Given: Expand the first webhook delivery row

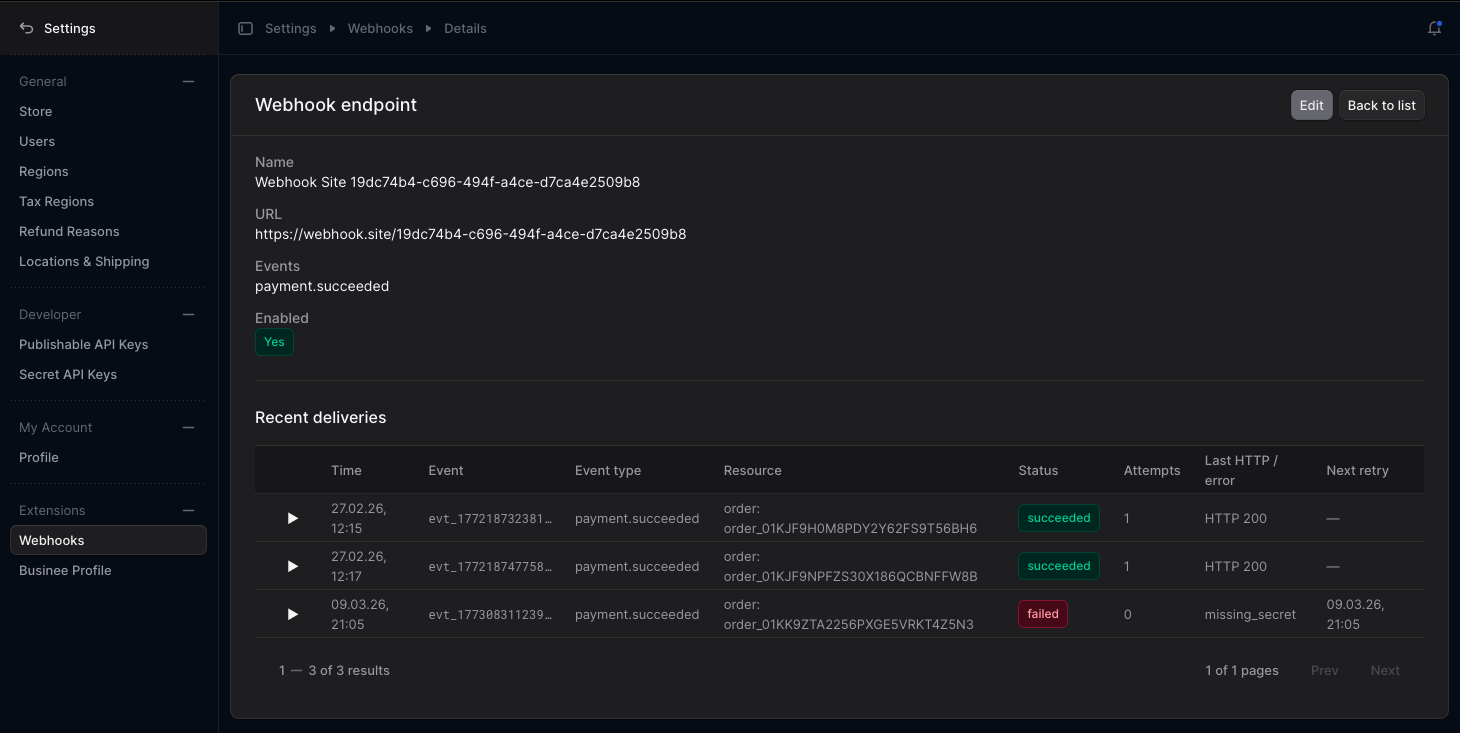Looking at the screenshot, I should pos(292,518).
